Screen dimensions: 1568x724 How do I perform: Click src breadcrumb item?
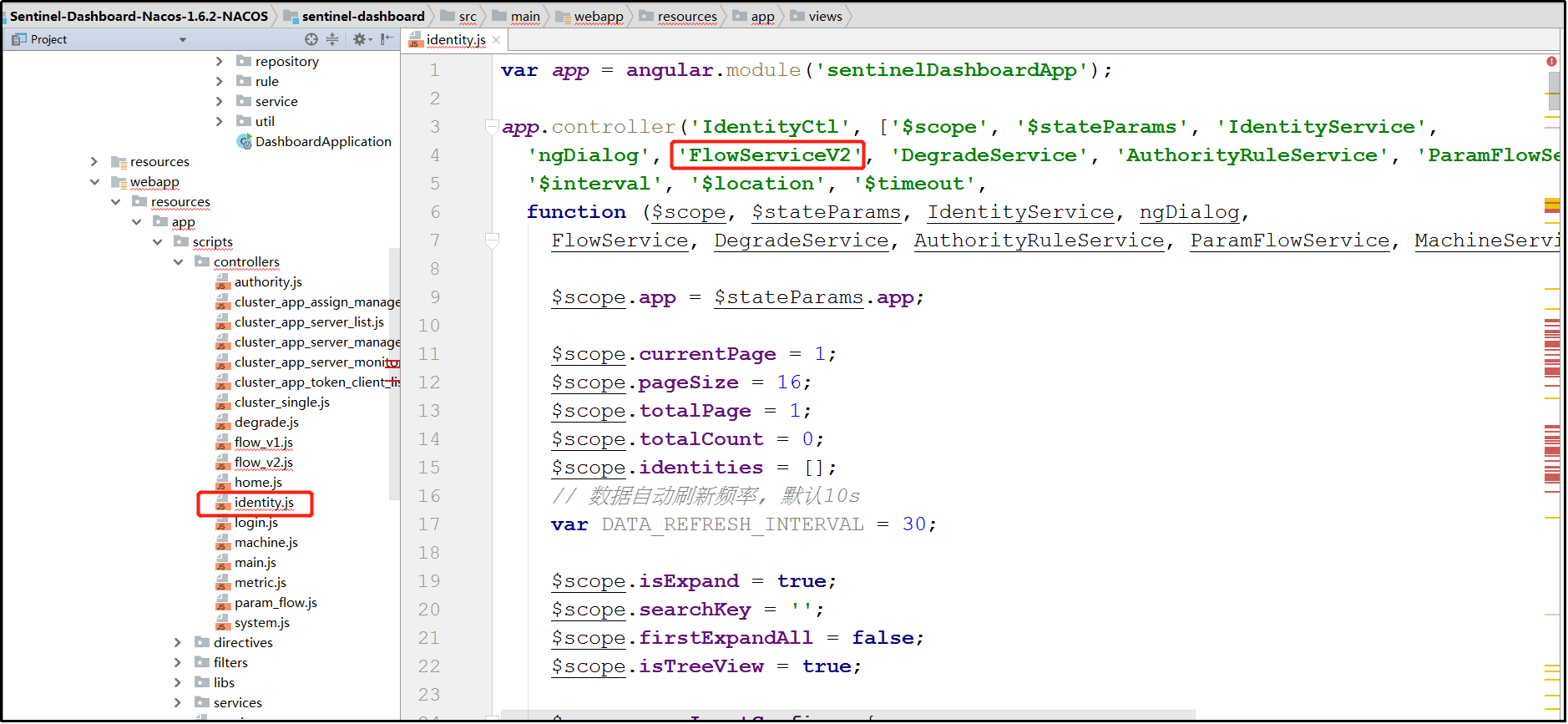[459, 16]
